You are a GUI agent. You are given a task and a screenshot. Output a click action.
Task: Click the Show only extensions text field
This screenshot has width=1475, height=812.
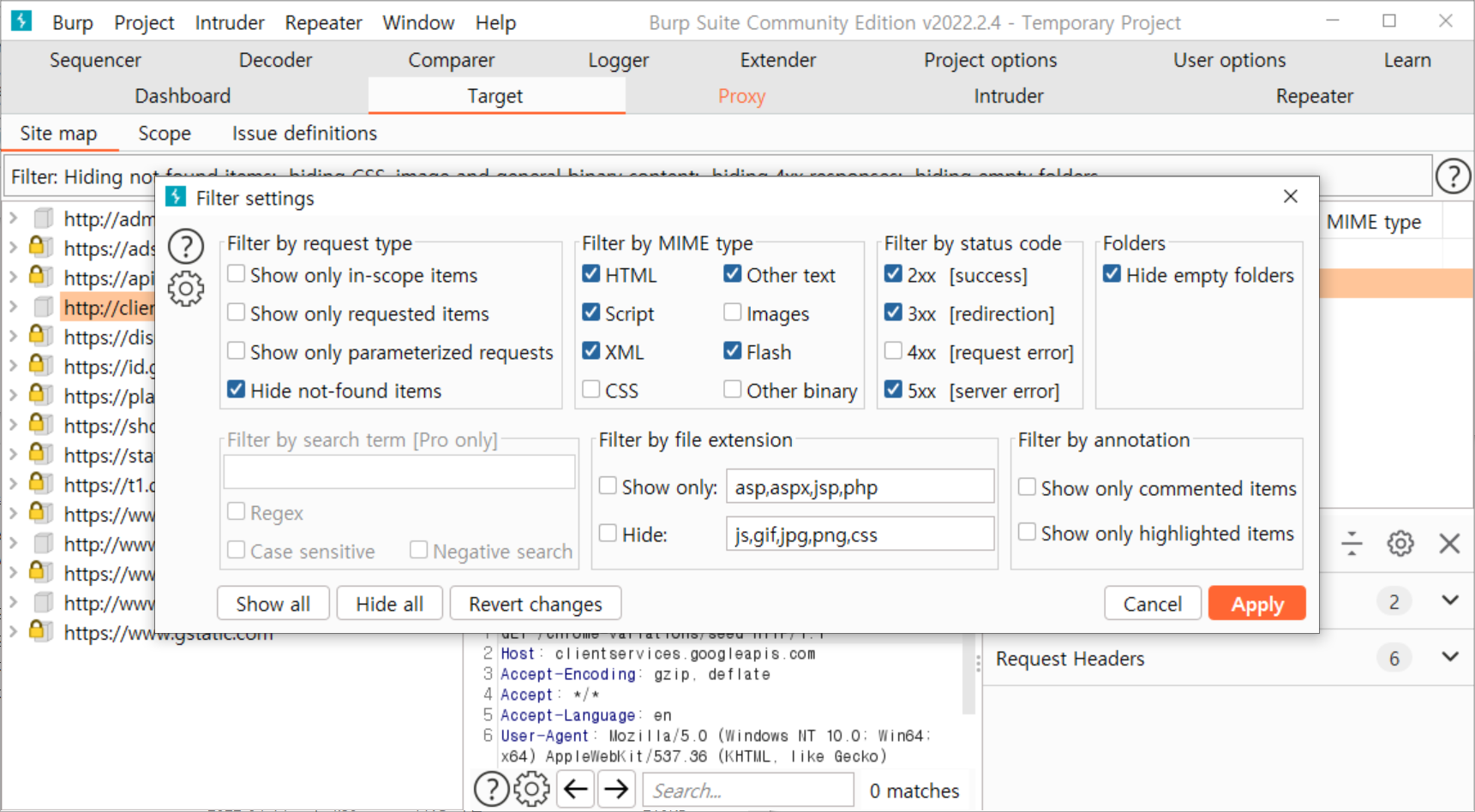click(860, 487)
